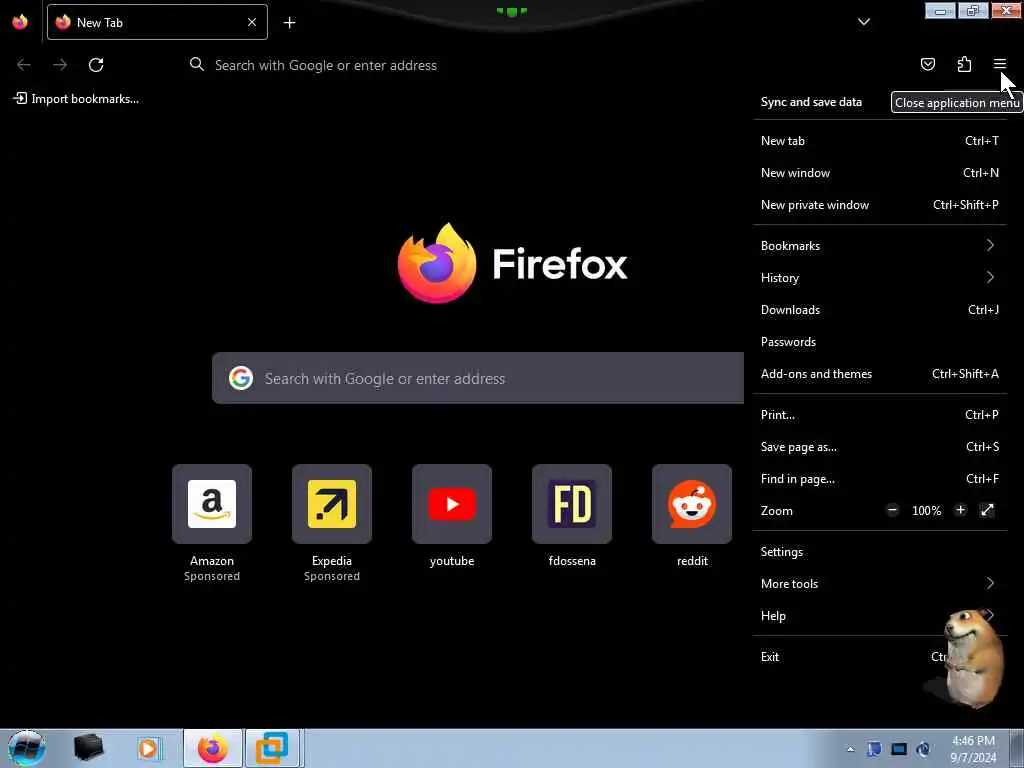Show hidden tray icons arrow

pos(850,749)
